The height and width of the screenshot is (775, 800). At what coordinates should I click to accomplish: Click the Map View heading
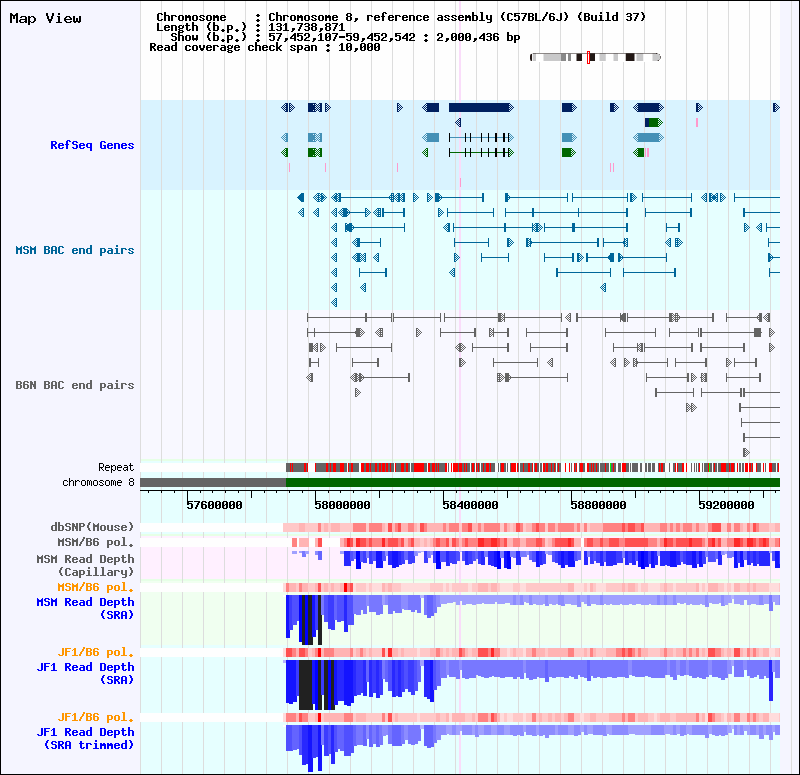45,18
